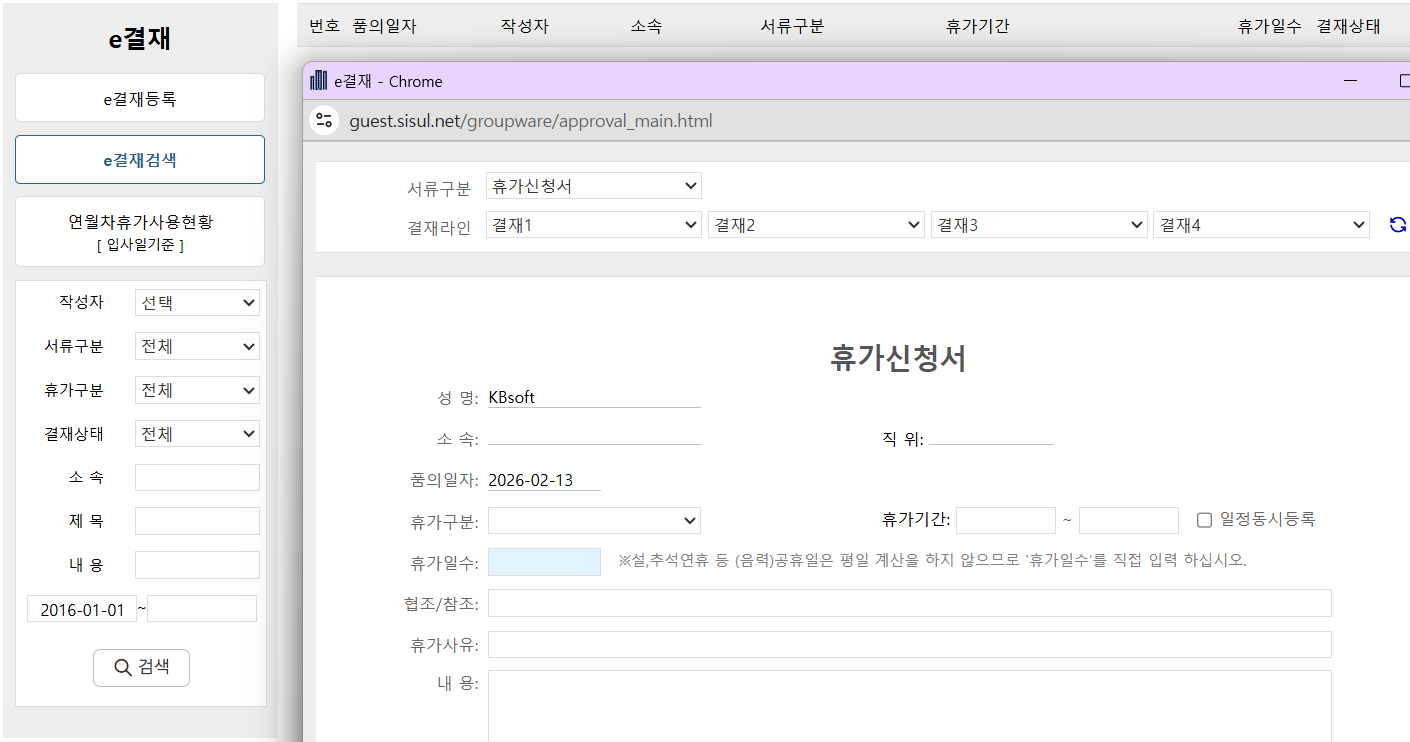Click the address bar URL

tap(531, 121)
